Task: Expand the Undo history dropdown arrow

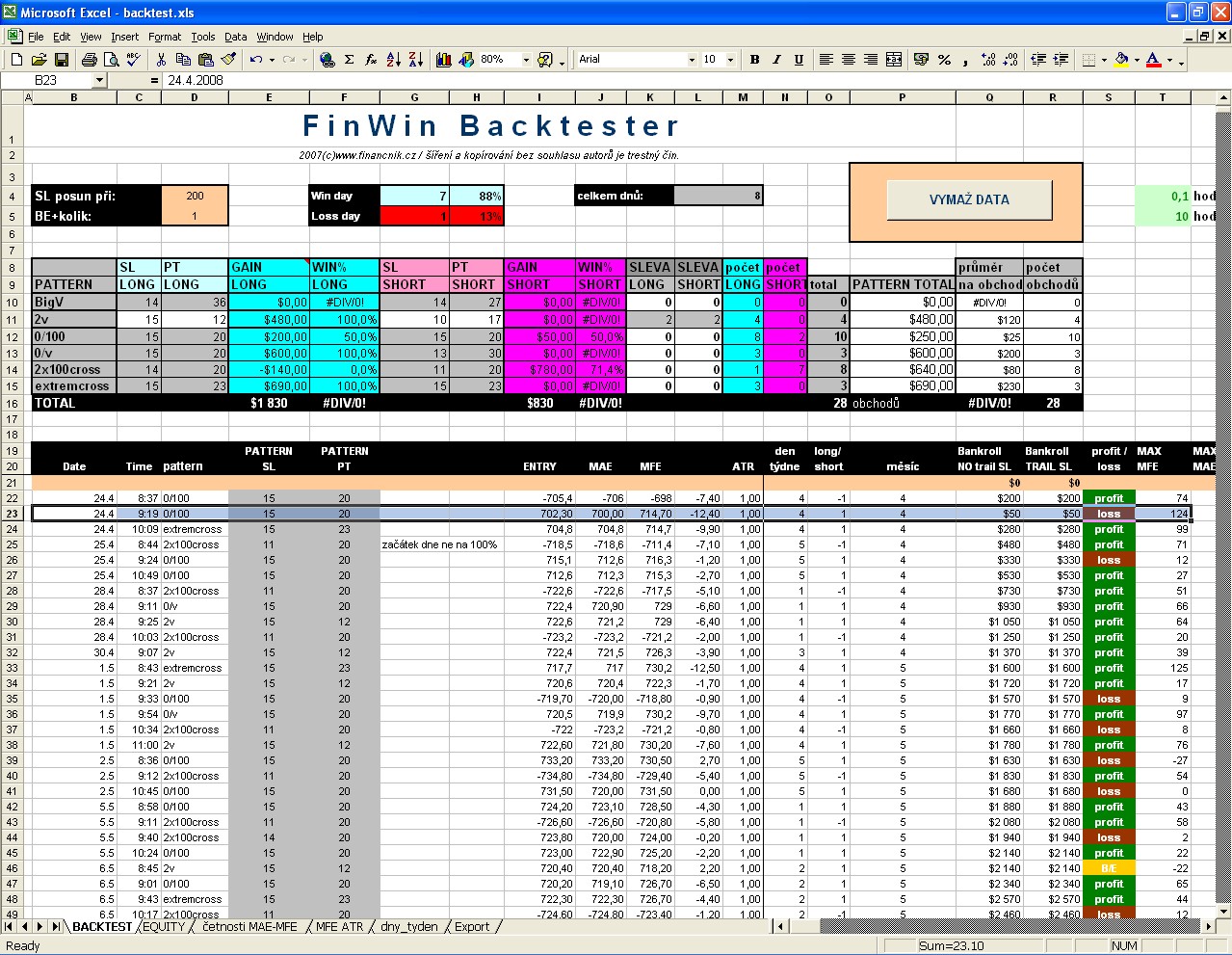Action: 272,60
